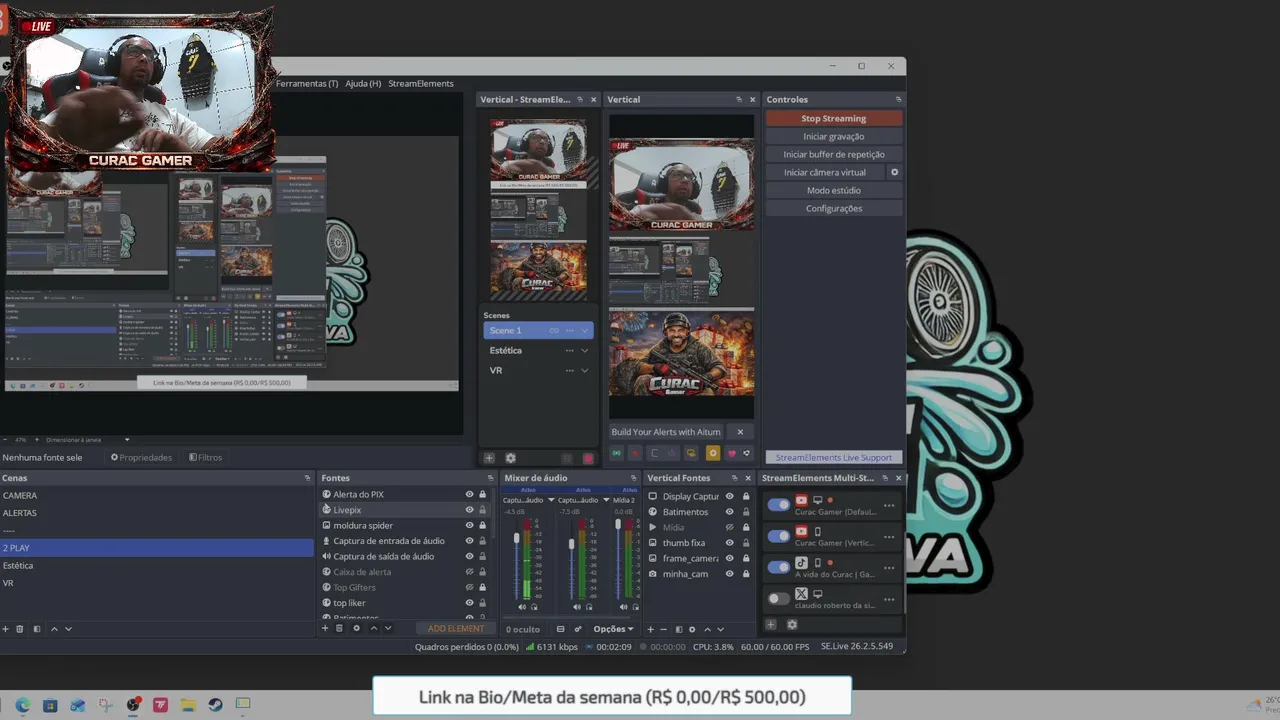The height and width of the screenshot is (720, 1280).
Task: Move scene down in Cenas panel
Action: [68, 629]
